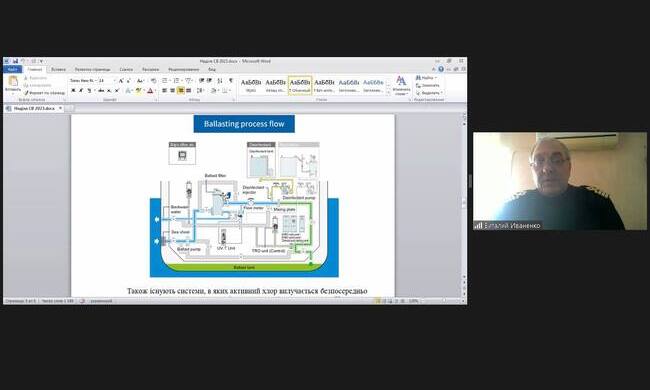The height and width of the screenshot is (390, 650).
Task: Open the blue Help question-mark icon
Action: (x=441, y=69)
